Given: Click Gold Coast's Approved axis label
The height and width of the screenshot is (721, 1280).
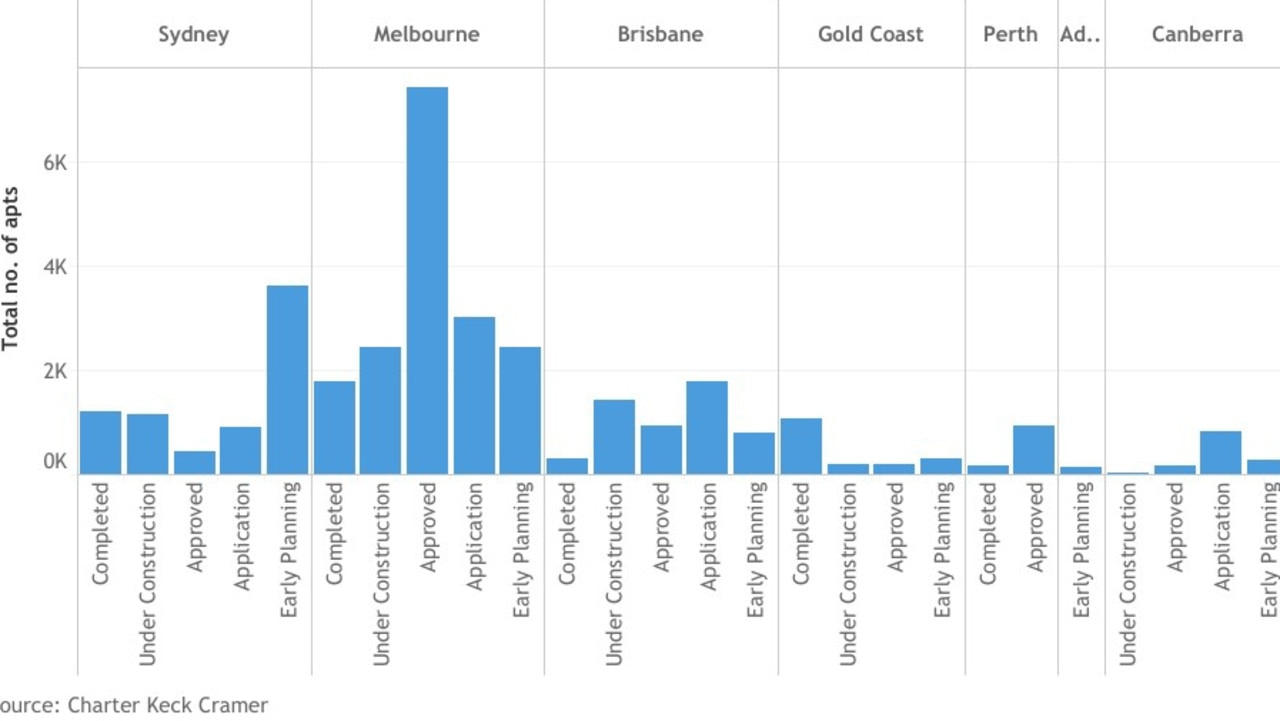Looking at the screenshot, I should pyautogui.click(x=895, y=527).
